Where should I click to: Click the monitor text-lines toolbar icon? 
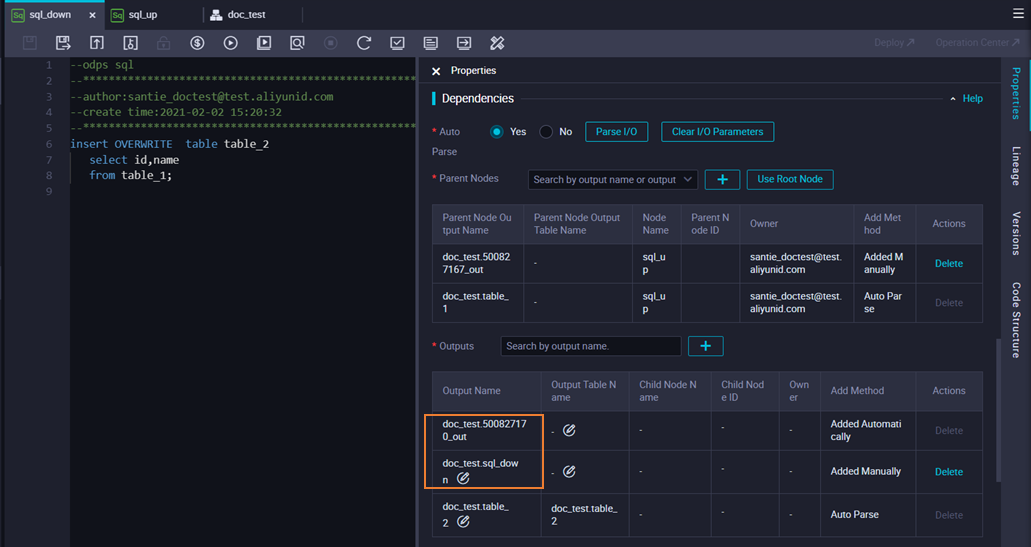(431, 43)
